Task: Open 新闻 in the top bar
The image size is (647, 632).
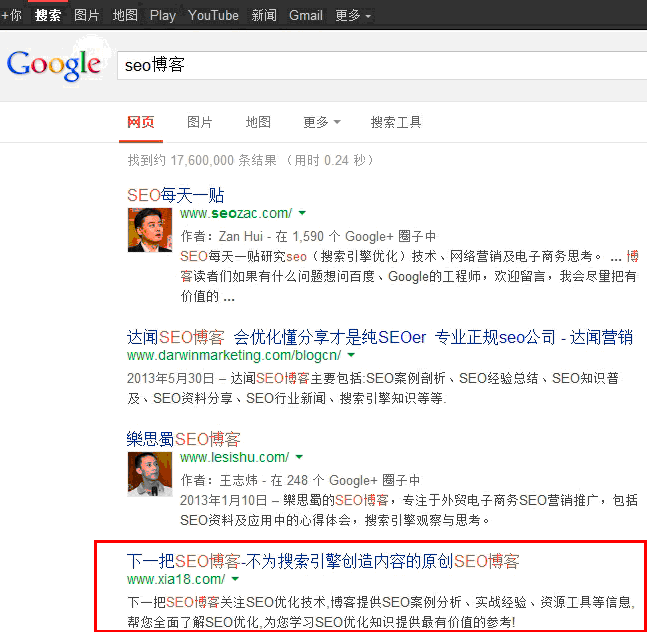Action: coord(264,16)
